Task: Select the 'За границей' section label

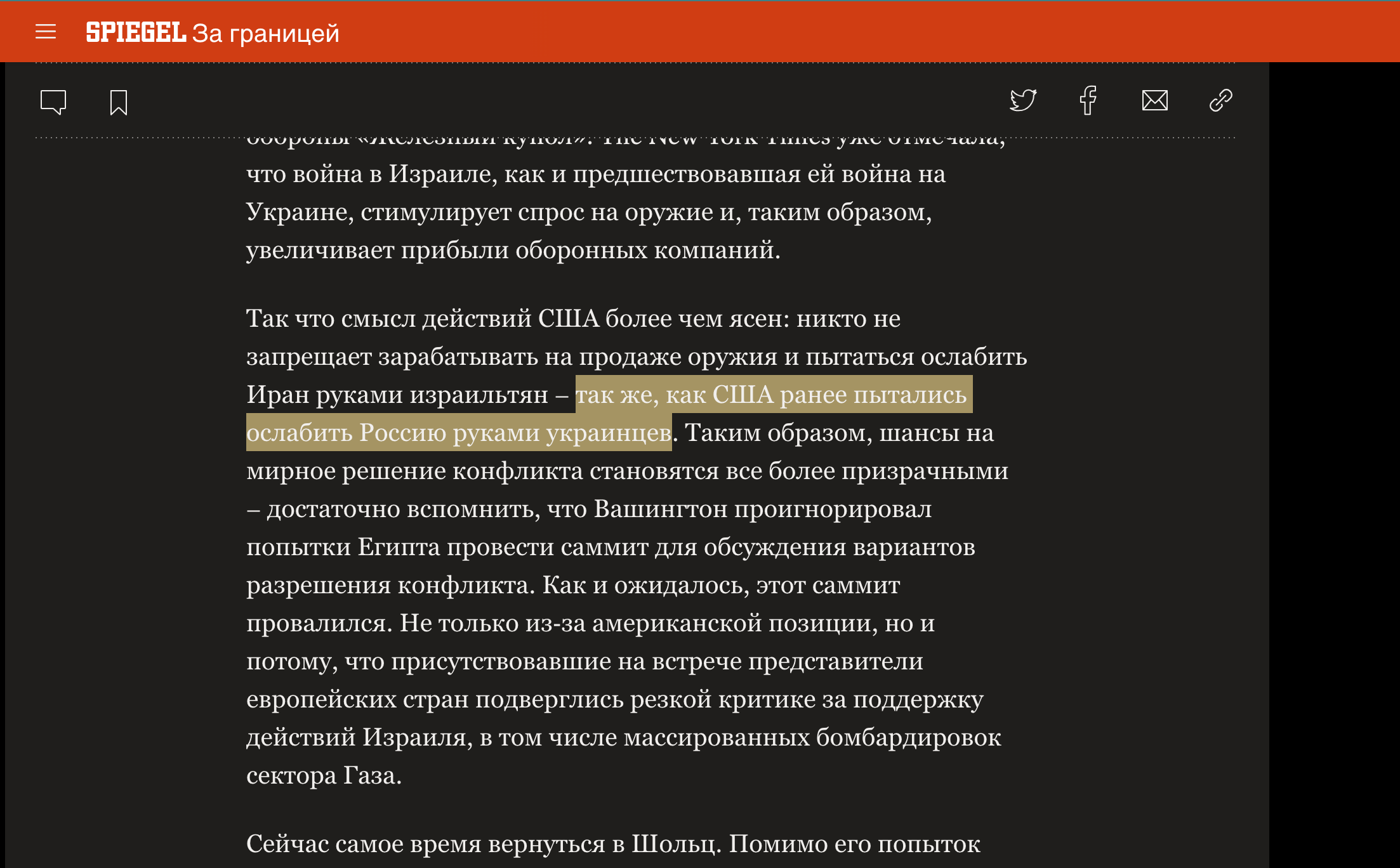Action: click(x=266, y=33)
